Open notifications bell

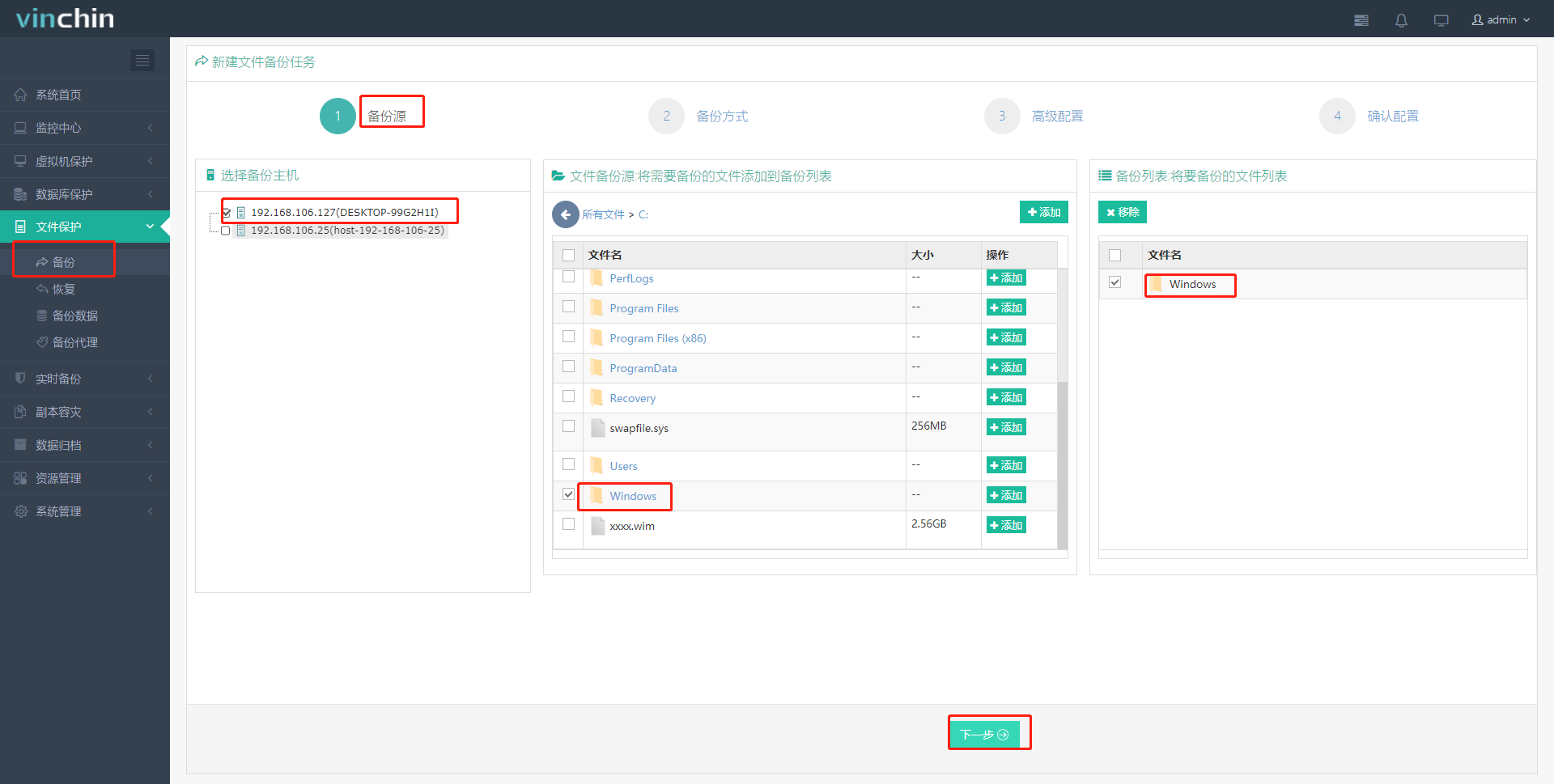pyautogui.click(x=1401, y=20)
